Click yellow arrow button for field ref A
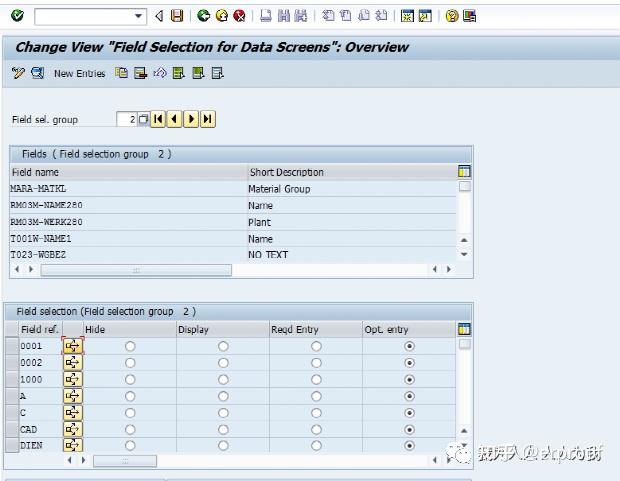This screenshot has width=620, height=481. (73, 396)
